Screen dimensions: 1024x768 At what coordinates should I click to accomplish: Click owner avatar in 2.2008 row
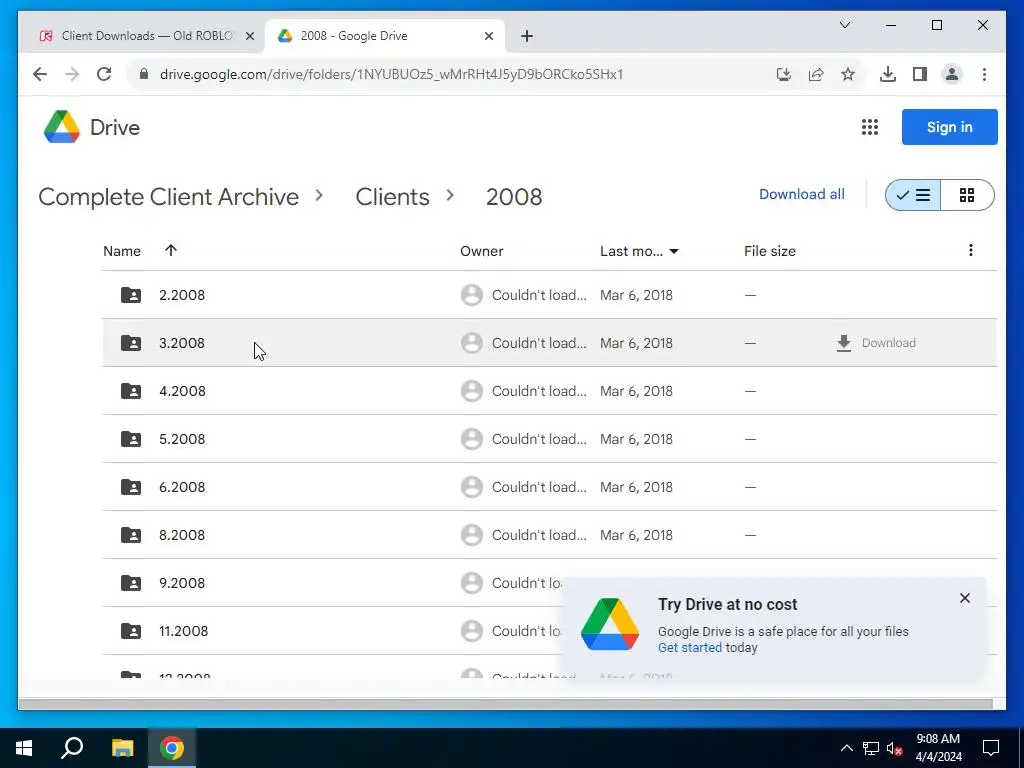[x=472, y=295]
